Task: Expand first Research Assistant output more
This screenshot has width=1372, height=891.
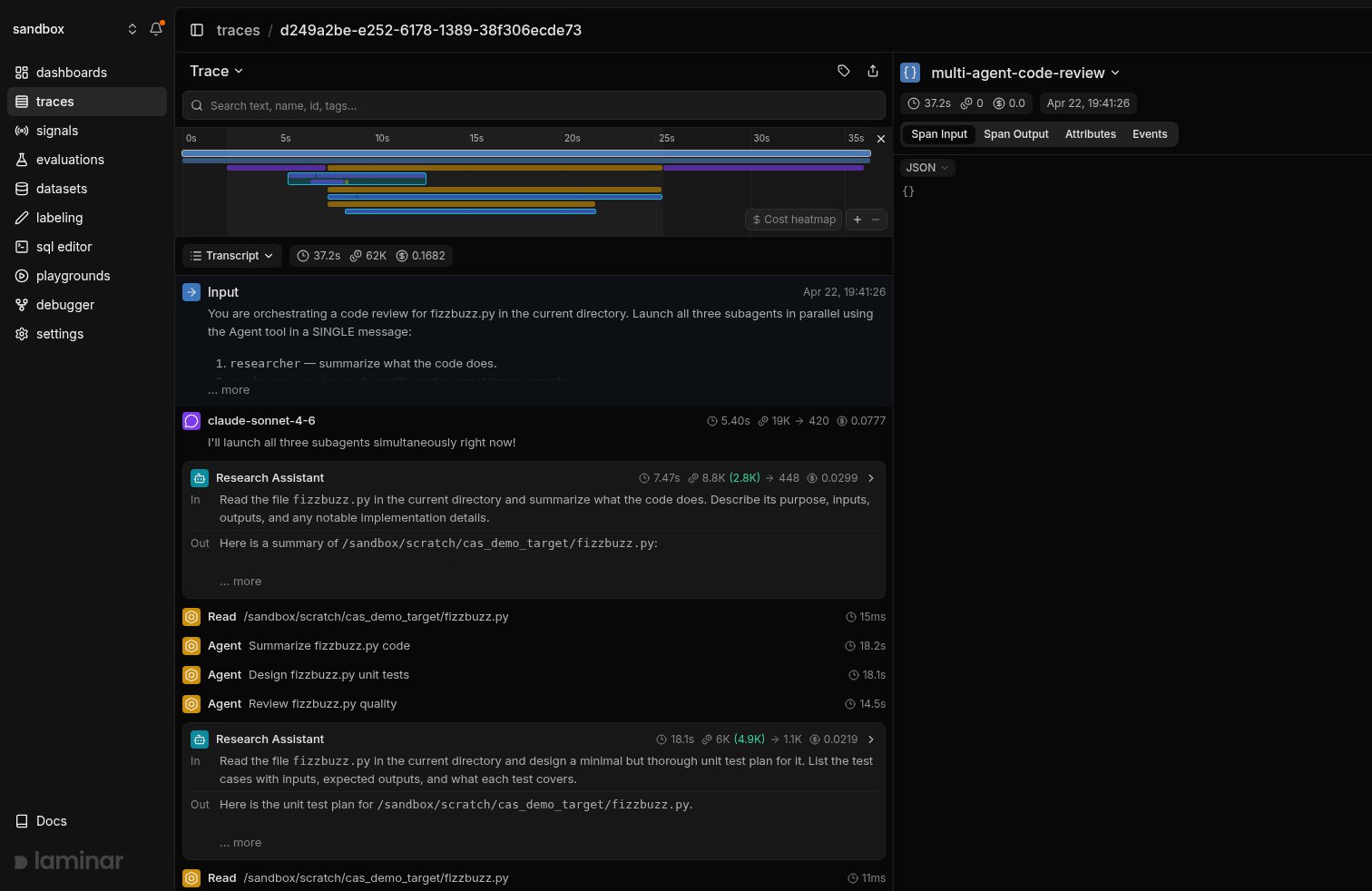Action: click(x=240, y=582)
